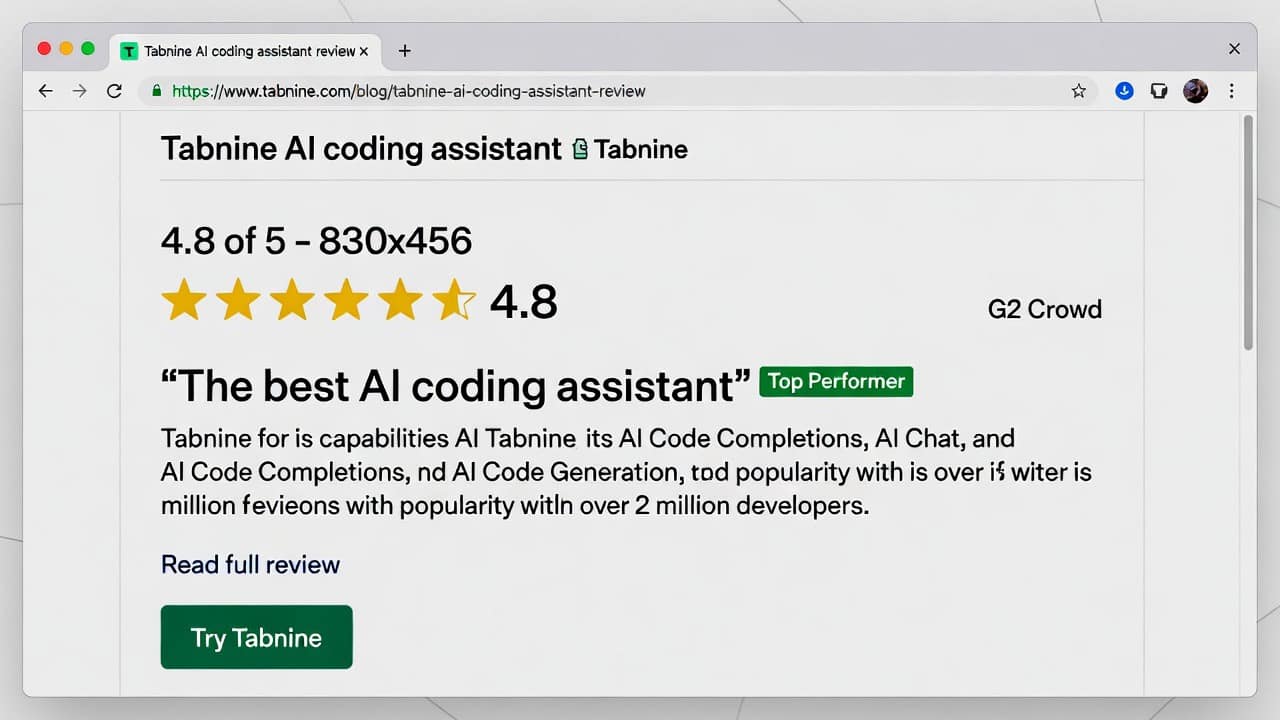Select the Tabnine AI coding assistant tab
The width and height of the screenshot is (1280, 720).
click(246, 51)
